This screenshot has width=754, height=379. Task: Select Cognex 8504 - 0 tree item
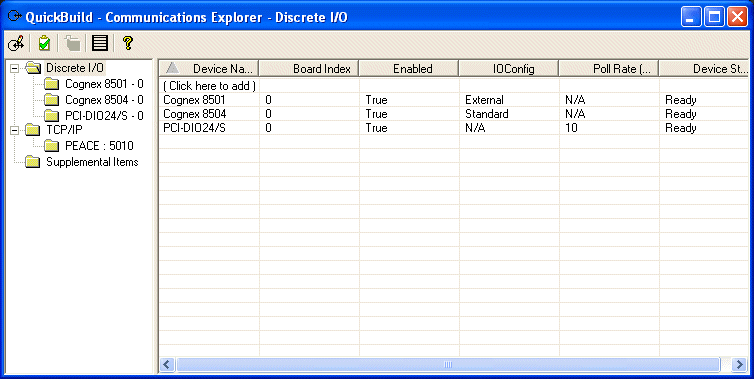(104, 100)
